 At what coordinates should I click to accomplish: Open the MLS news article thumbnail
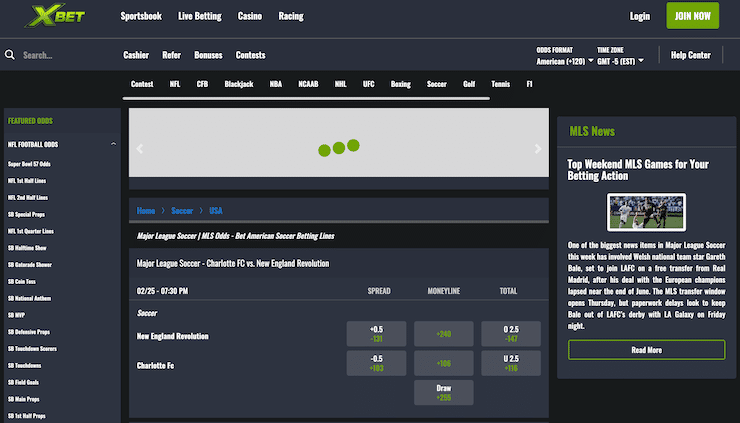[646, 212]
